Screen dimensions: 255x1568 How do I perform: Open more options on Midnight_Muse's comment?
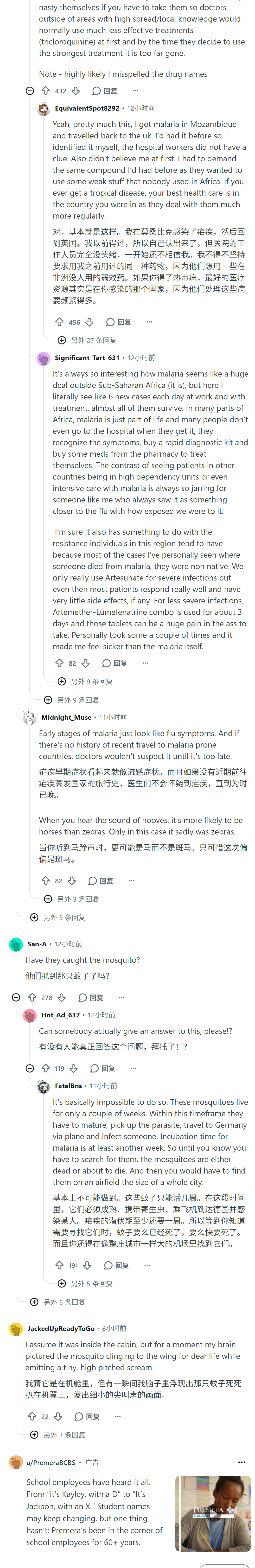(131, 880)
